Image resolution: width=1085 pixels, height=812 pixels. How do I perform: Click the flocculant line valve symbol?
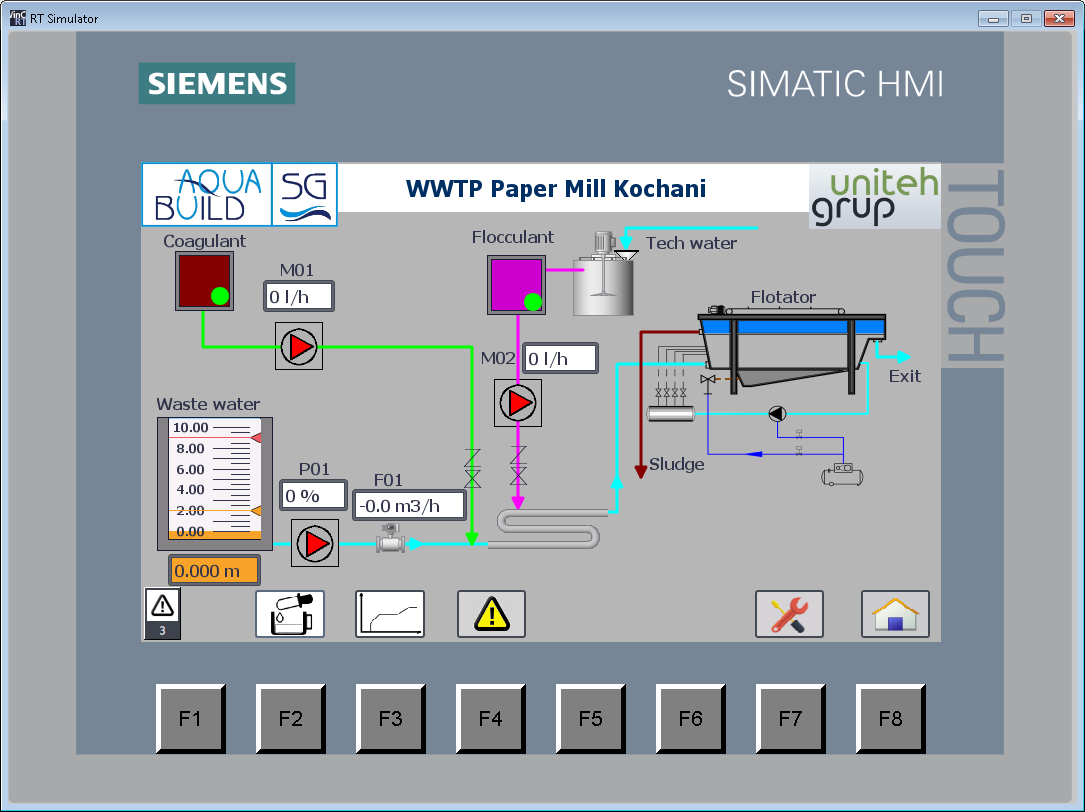pyautogui.click(x=518, y=466)
